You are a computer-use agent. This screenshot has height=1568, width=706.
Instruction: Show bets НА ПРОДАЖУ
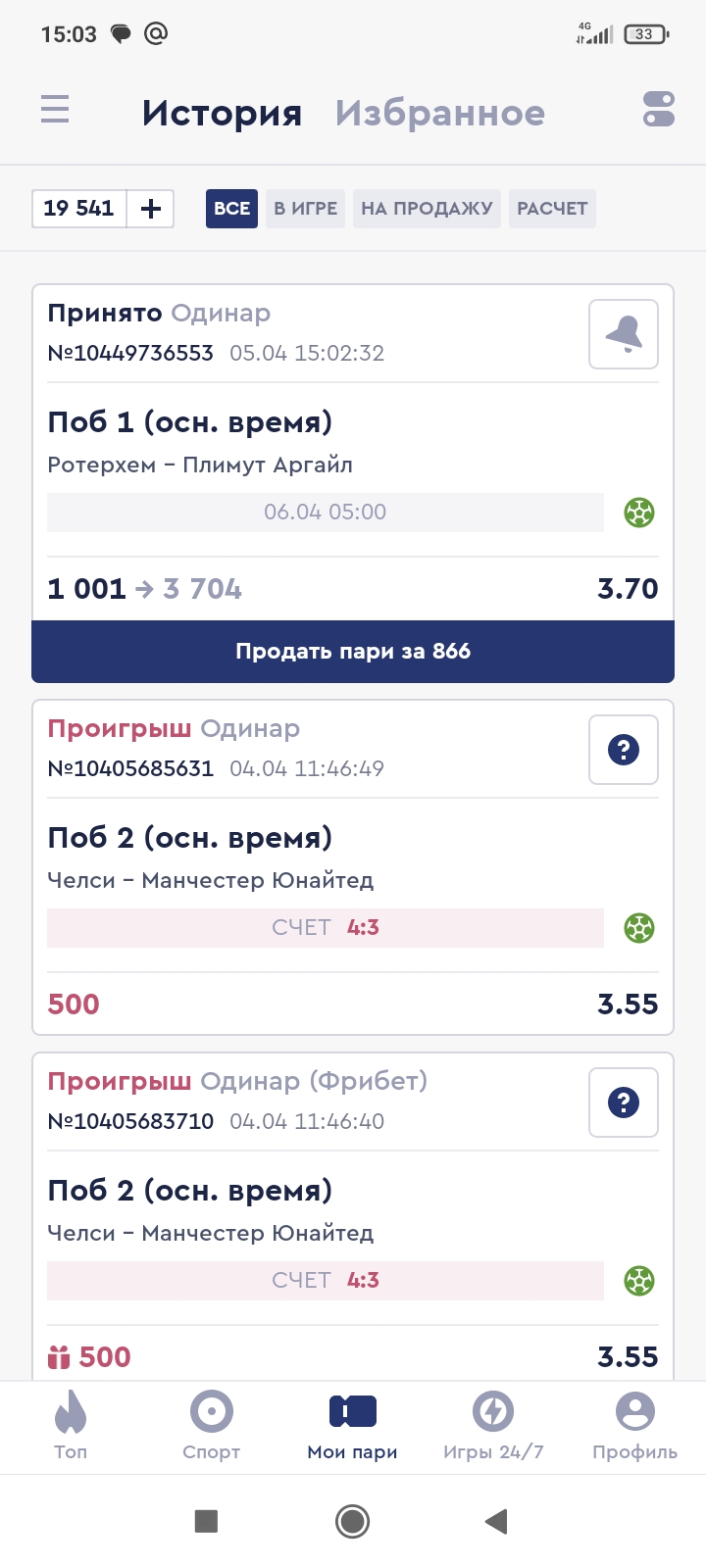[427, 209]
